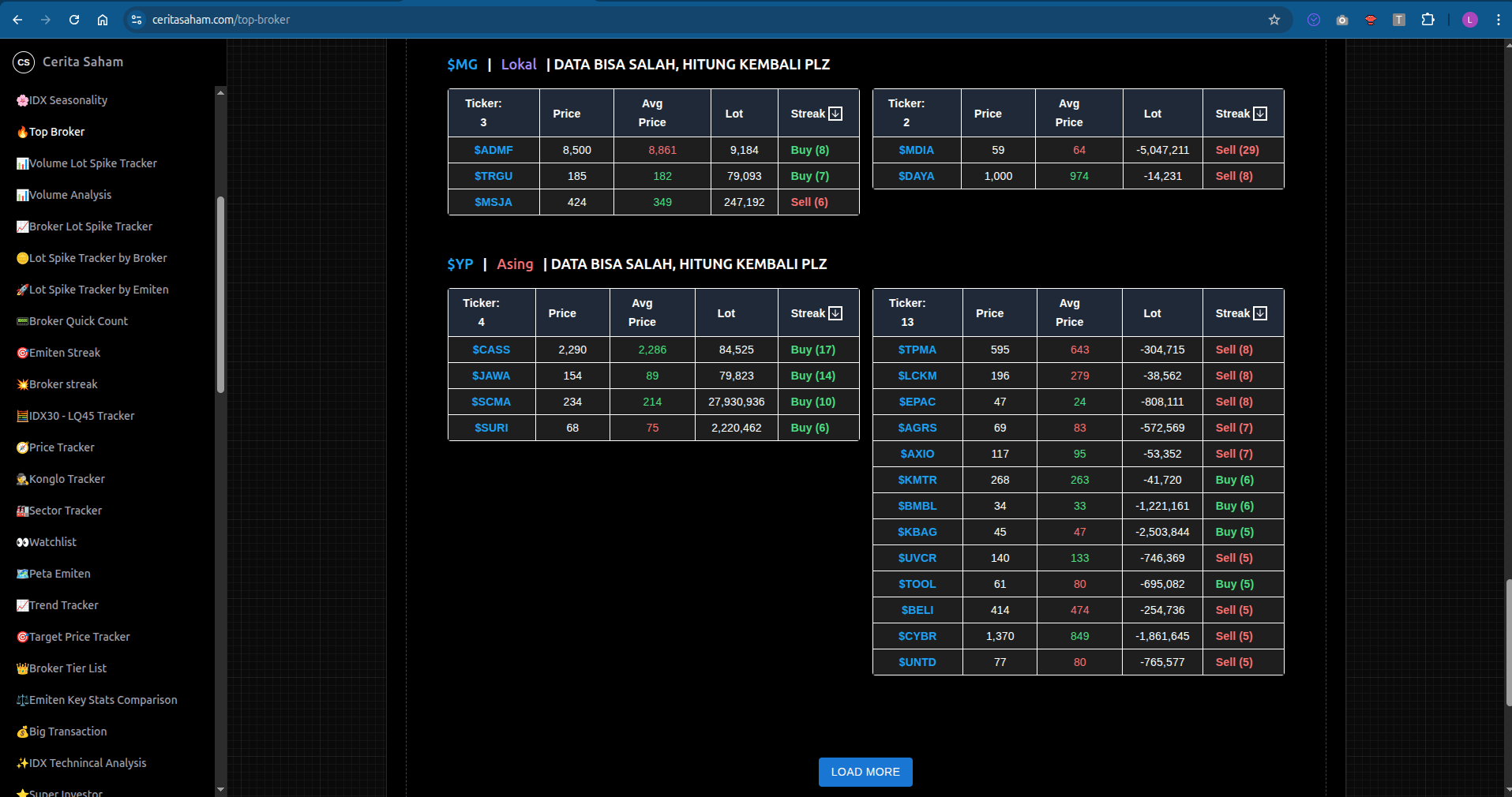Open the Broker Quick Count menu item
The width and height of the screenshot is (1512, 797).
pos(78,321)
